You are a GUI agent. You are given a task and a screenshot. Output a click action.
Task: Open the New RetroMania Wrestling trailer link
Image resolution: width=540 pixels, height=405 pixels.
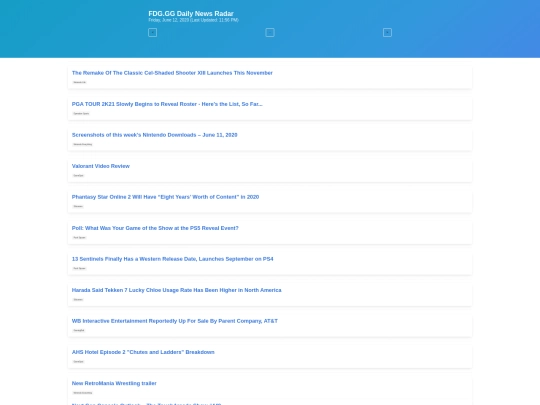coord(114,383)
